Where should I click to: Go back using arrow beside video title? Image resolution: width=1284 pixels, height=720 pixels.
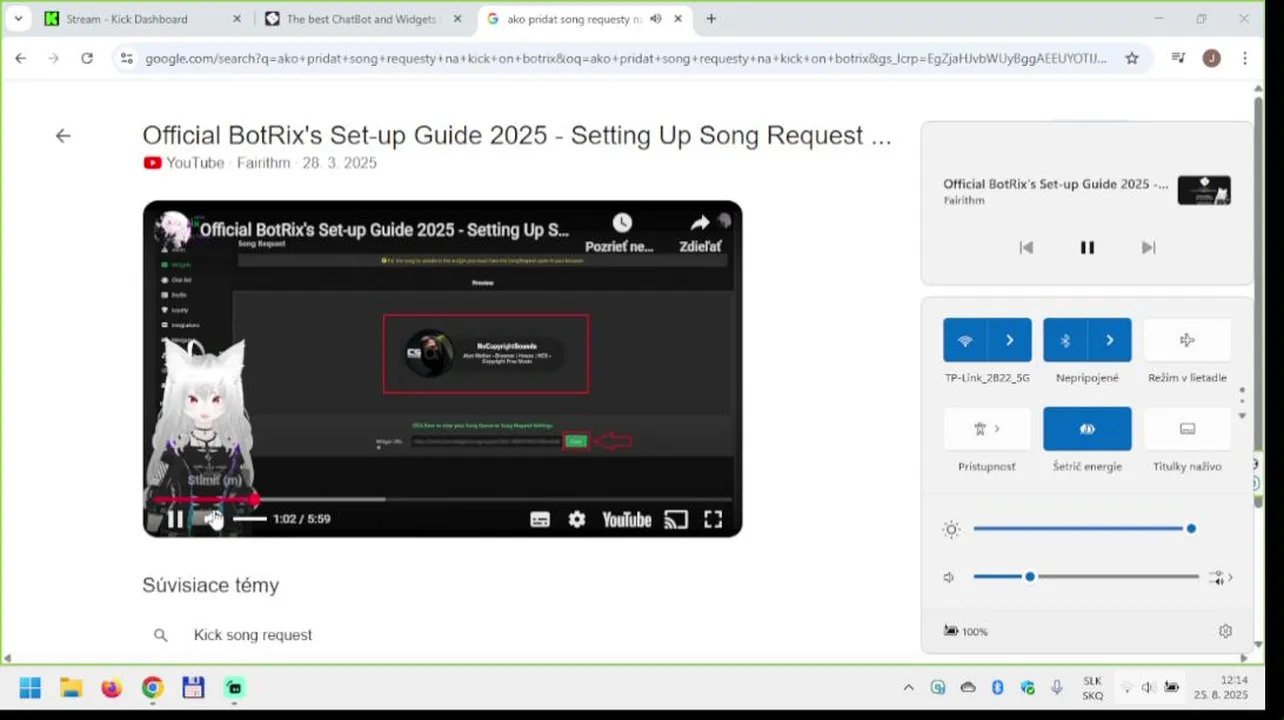pyautogui.click(x=63, y=136)
